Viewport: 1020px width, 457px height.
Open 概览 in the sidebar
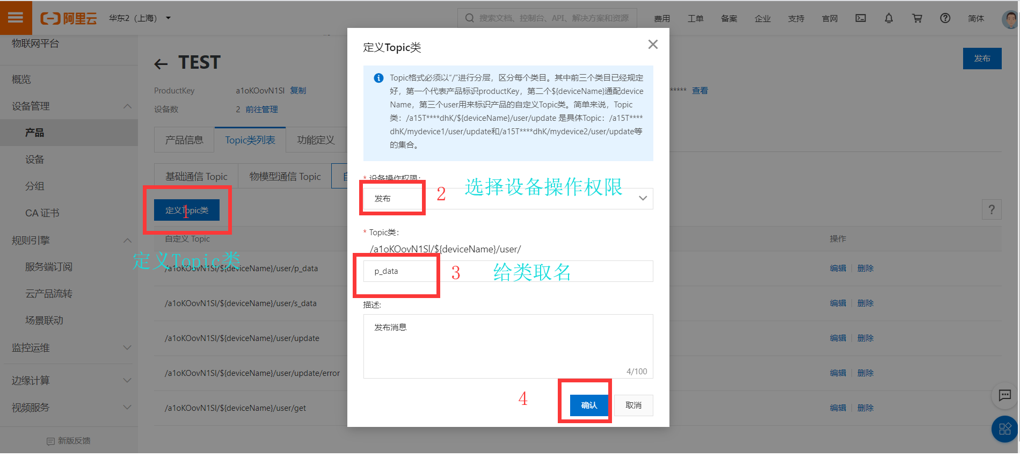click(21, 80)
